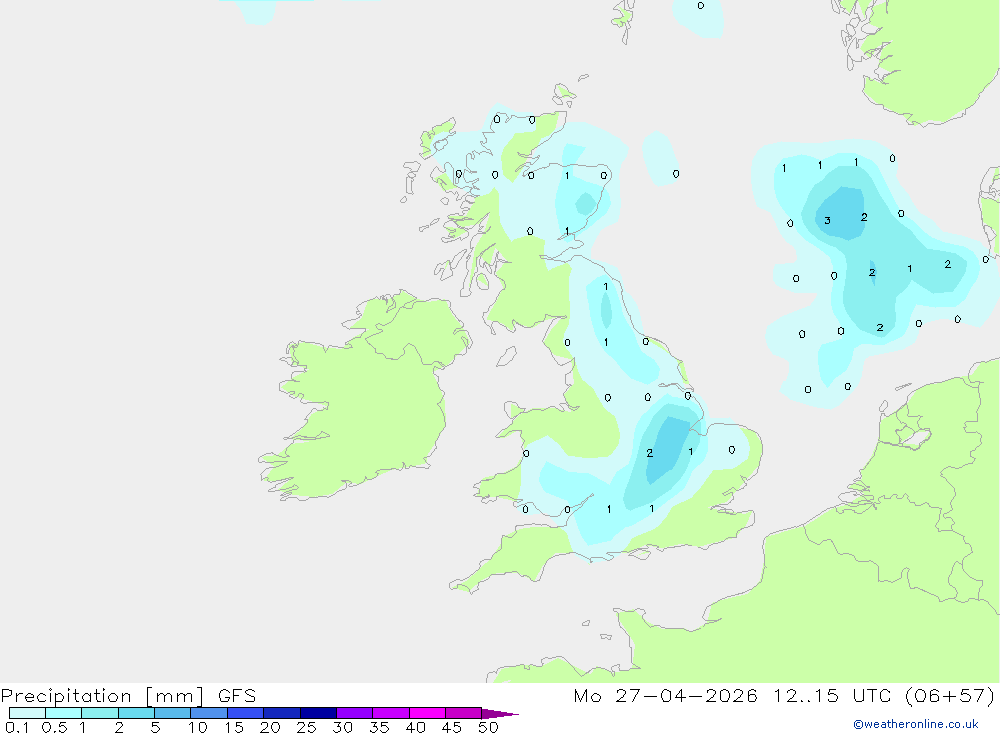Click the '3' precipitation value in the North Sea
Image resolution: width=1000 pixels, height=733 pixels.
click(827, 221)
